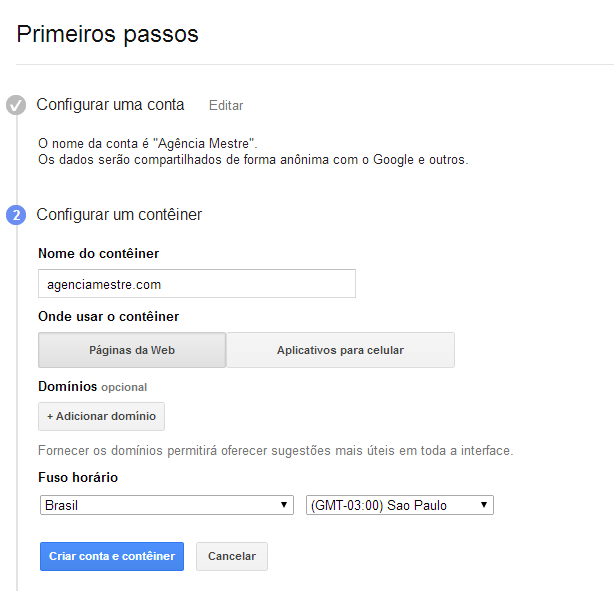This screenshot has height=600, width=614.
Task: Click the Configurar uma conta heading
Action: [x=110, y=105]
